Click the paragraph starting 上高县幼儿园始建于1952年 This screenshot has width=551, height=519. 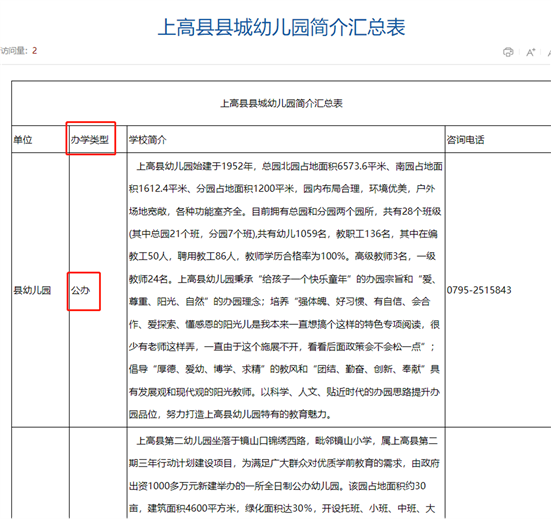[286, 290]
